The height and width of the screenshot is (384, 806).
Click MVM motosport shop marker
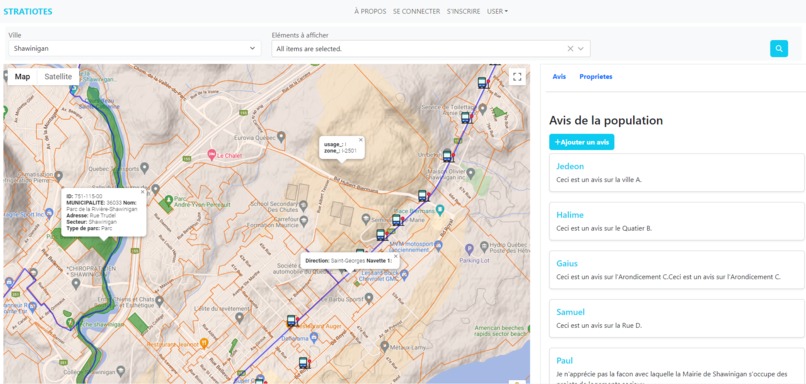438,246
